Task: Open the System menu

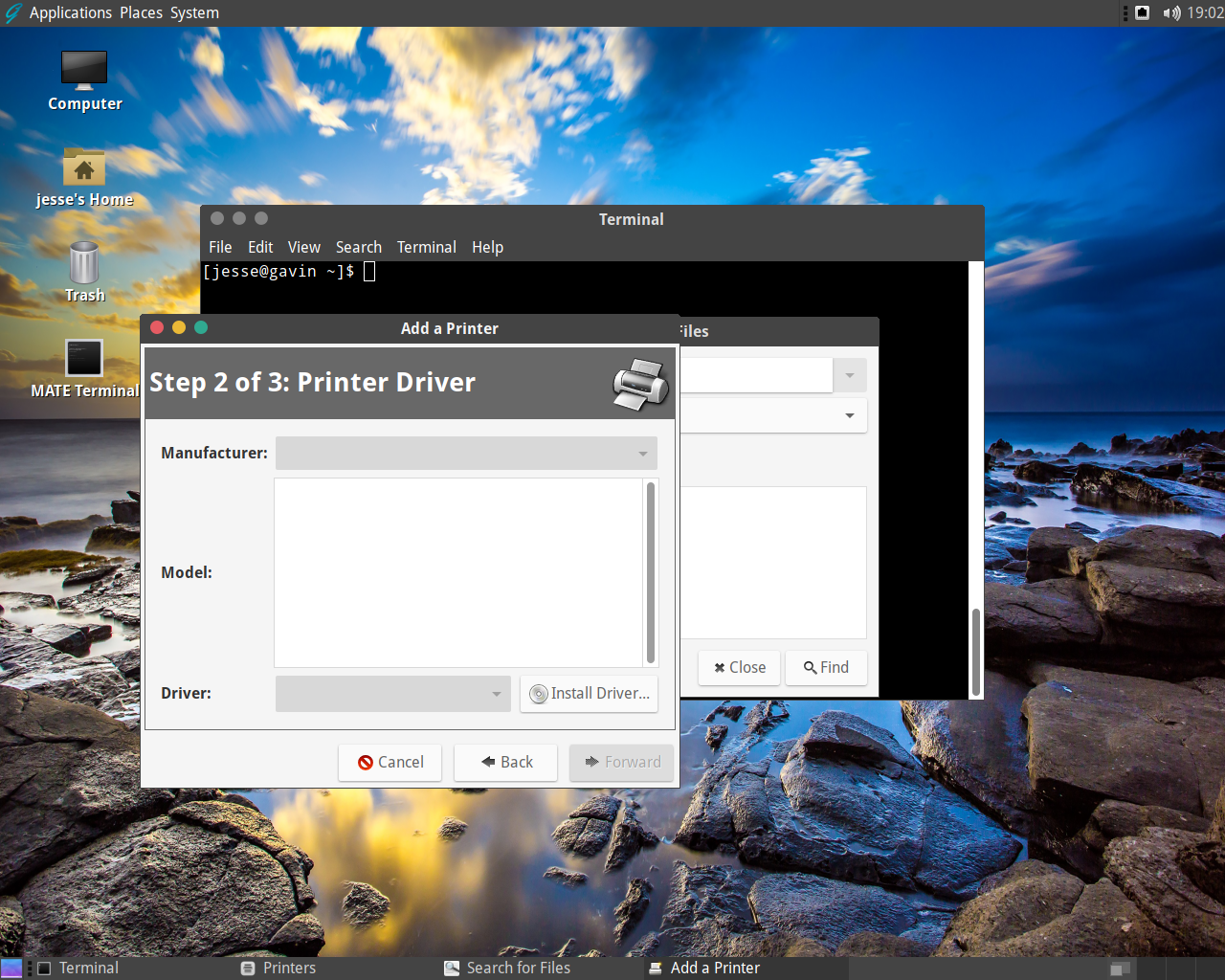Action: [195, 12]
